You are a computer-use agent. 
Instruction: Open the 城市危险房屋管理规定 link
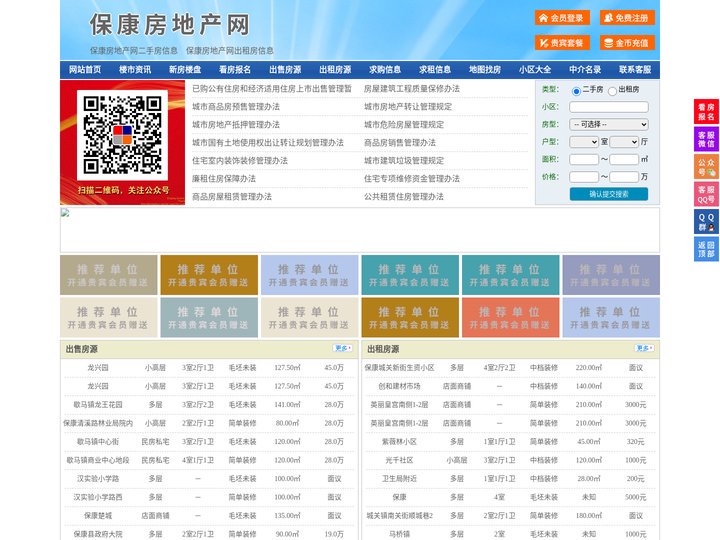tap(404, 124)
